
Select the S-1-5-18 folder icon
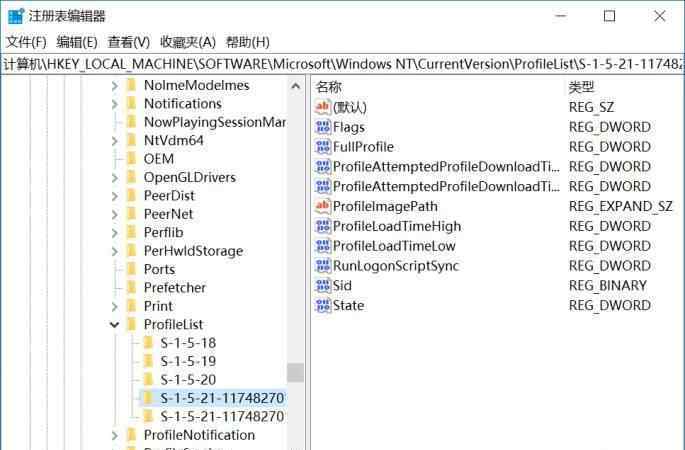(148, 343)
